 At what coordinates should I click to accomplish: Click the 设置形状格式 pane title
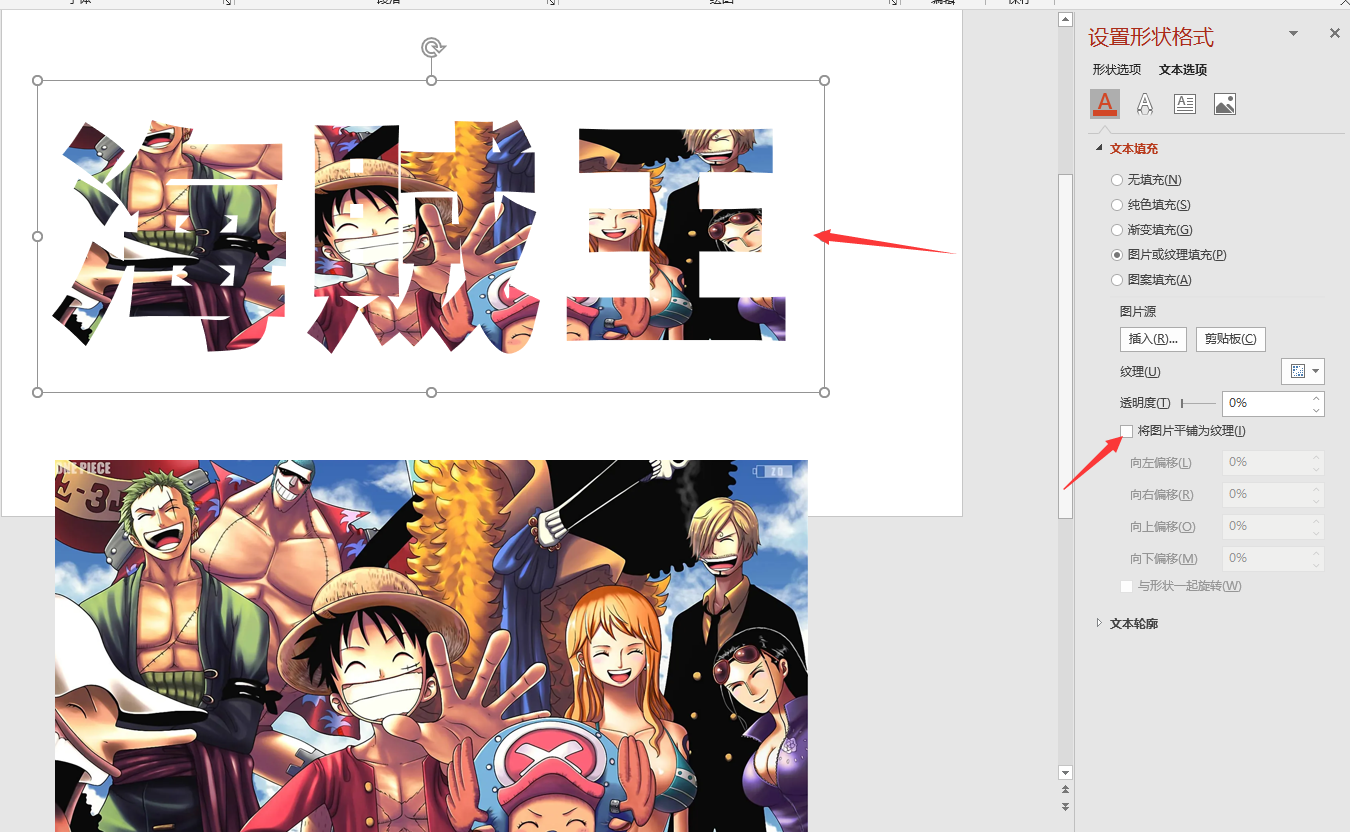click(x=1151, y=38)
